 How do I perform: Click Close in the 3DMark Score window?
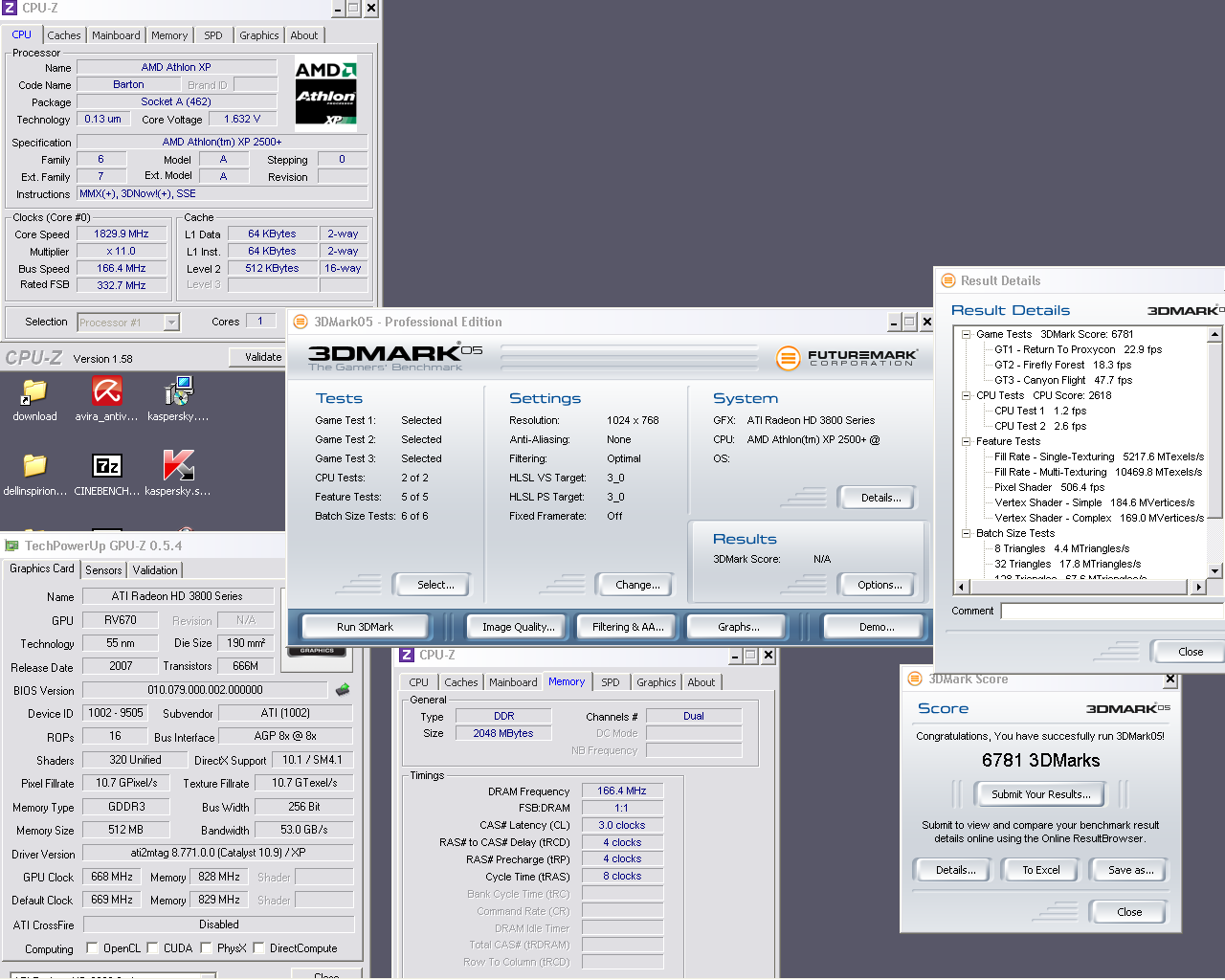pos(1129,912)
